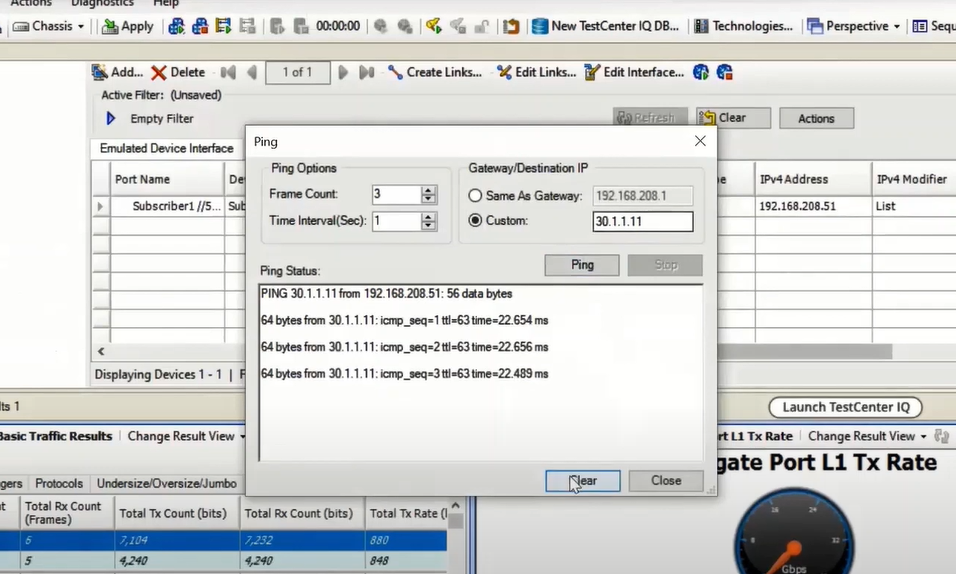
Task: Click the Clear filter button
Action: click(x=733, y=118)
